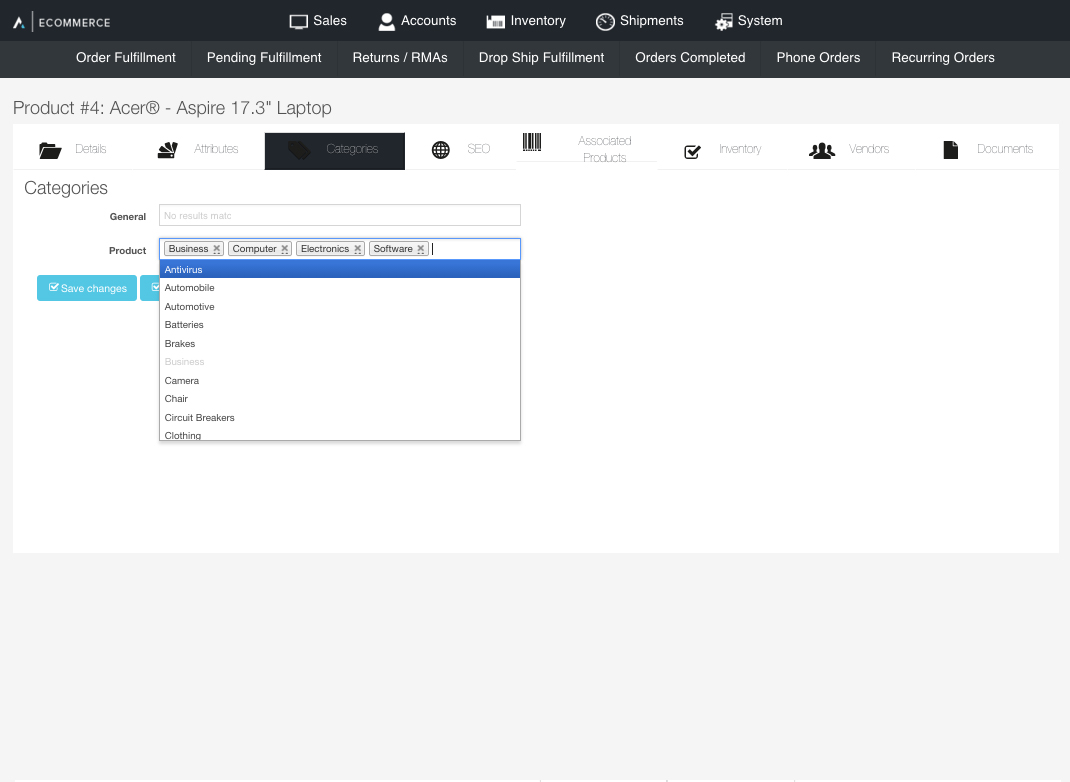Select Automobile from dropdown list
This screenshot has width=1070, height=782.
[340, 288]
